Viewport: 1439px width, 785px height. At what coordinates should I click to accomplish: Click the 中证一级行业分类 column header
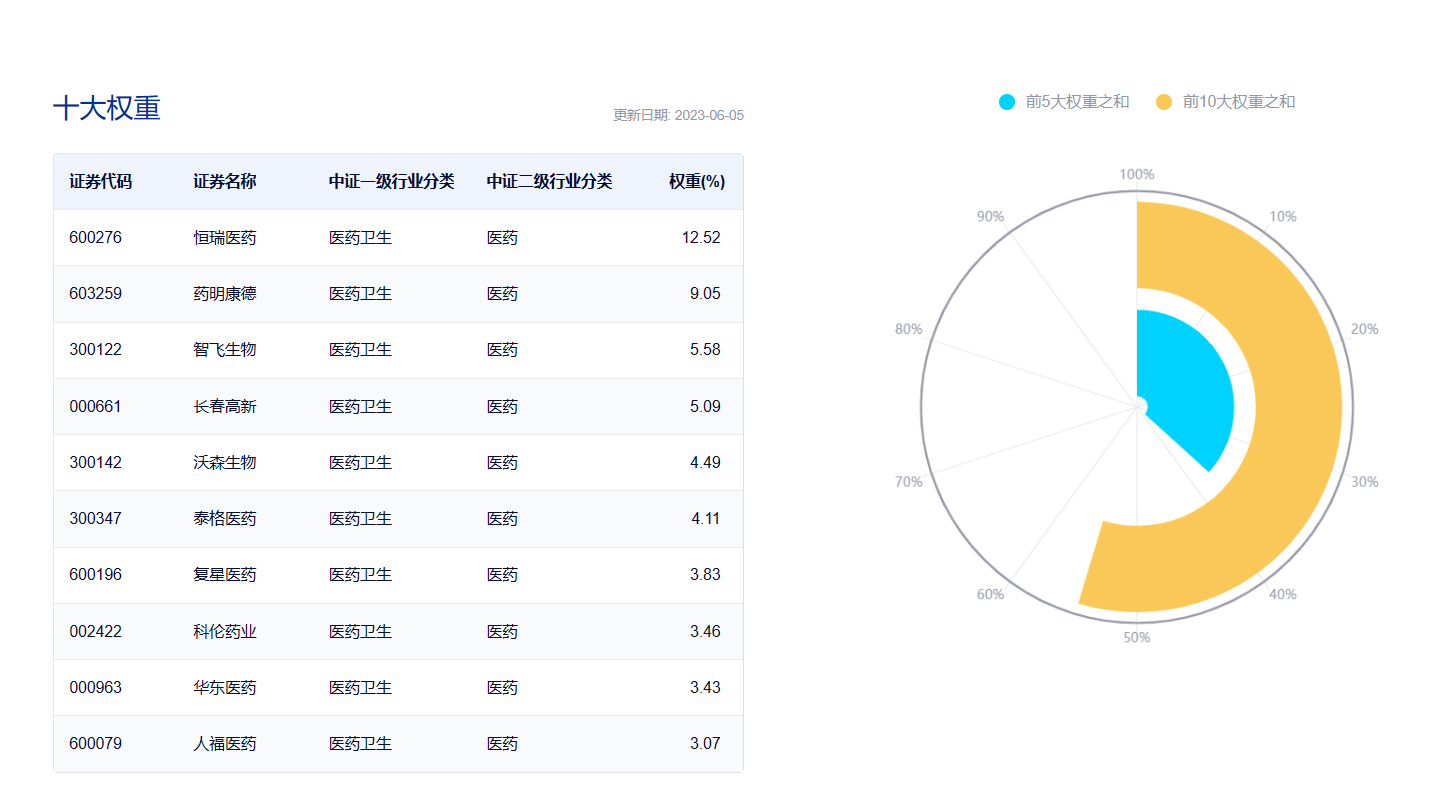click(x=391, y=182)
